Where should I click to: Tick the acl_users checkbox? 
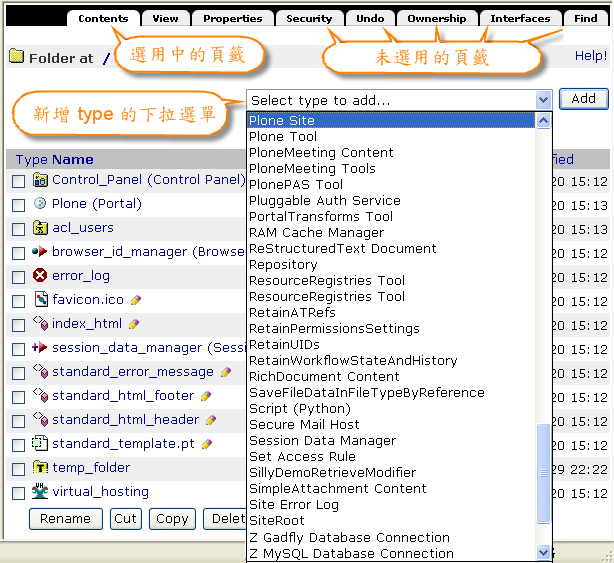click(x=18, y=229)
